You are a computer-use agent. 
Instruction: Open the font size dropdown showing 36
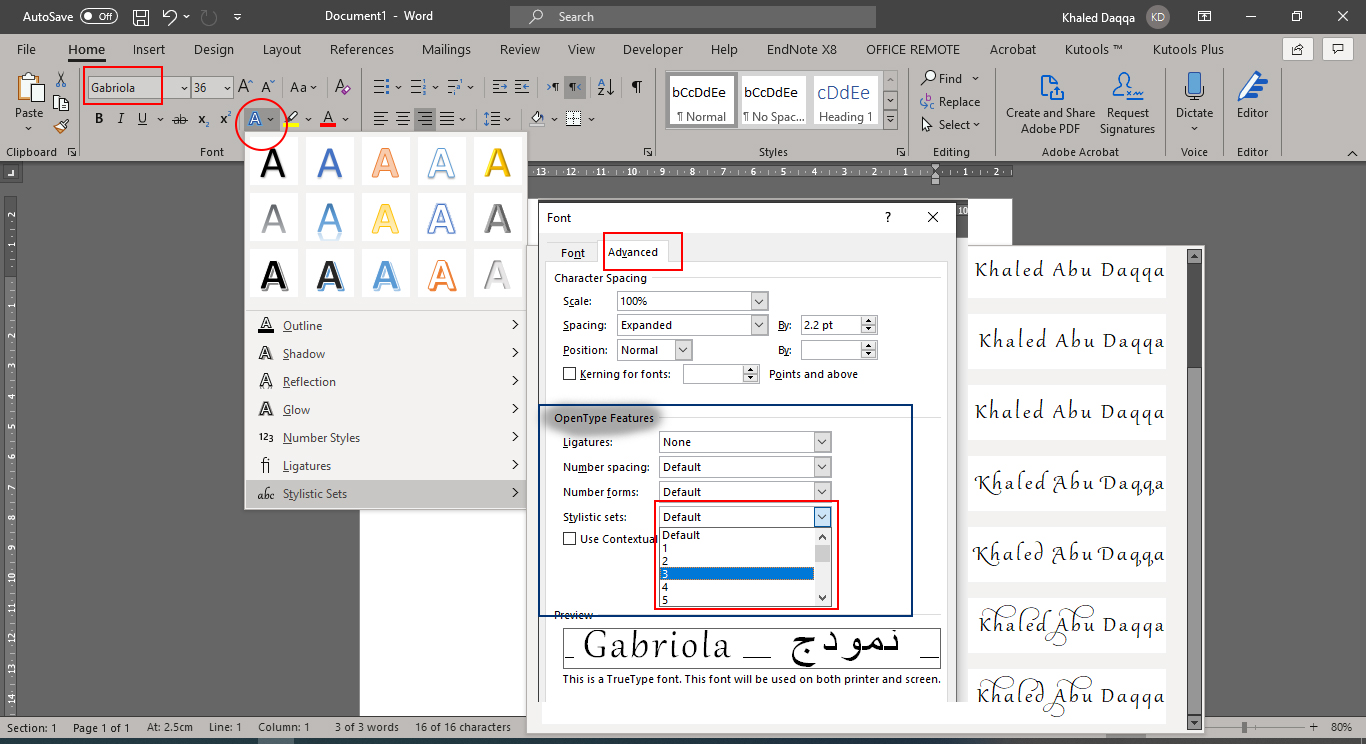click(x=227, y=88)
